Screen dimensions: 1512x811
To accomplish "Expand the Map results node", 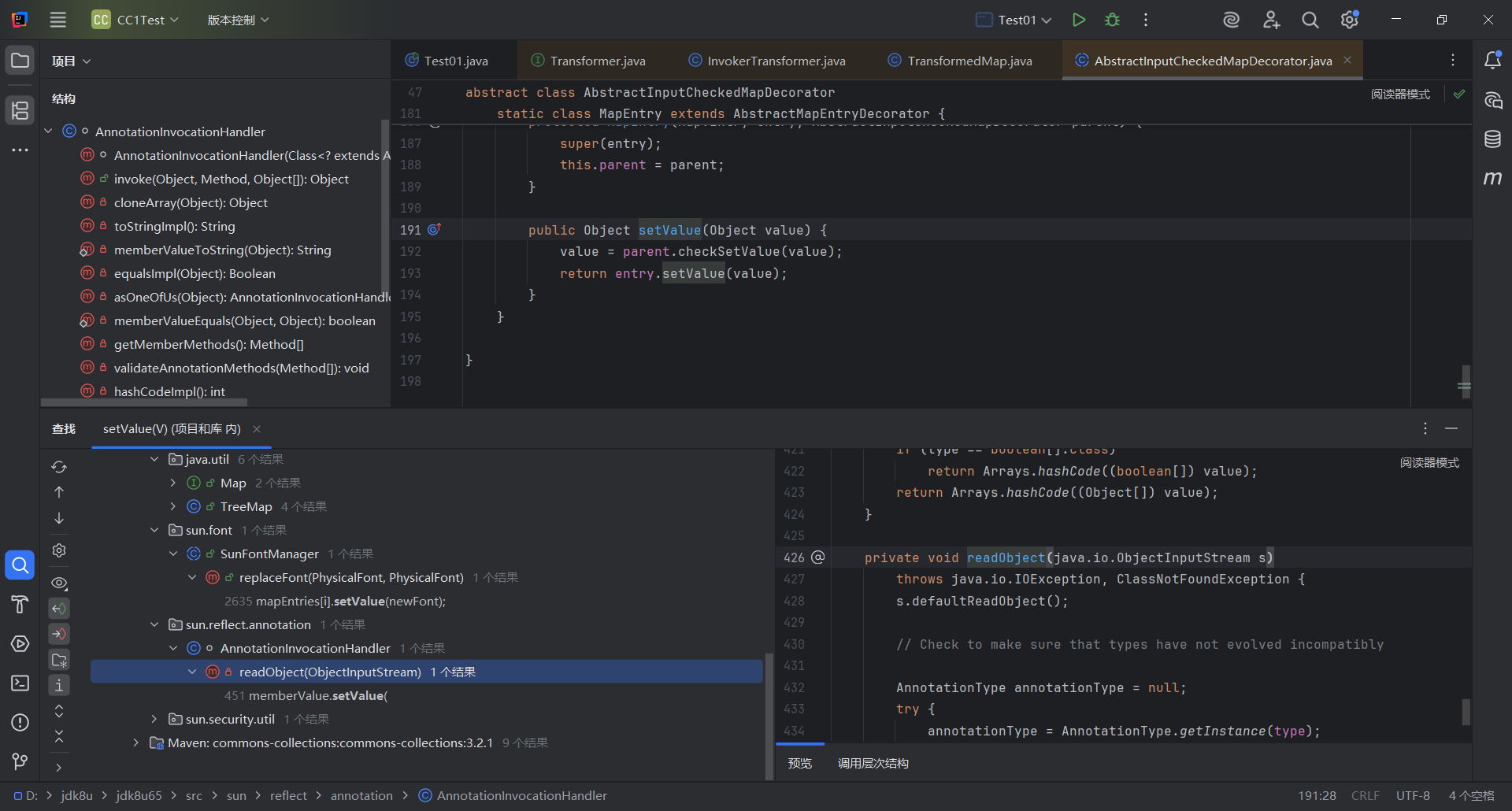I will coord(173,483).
